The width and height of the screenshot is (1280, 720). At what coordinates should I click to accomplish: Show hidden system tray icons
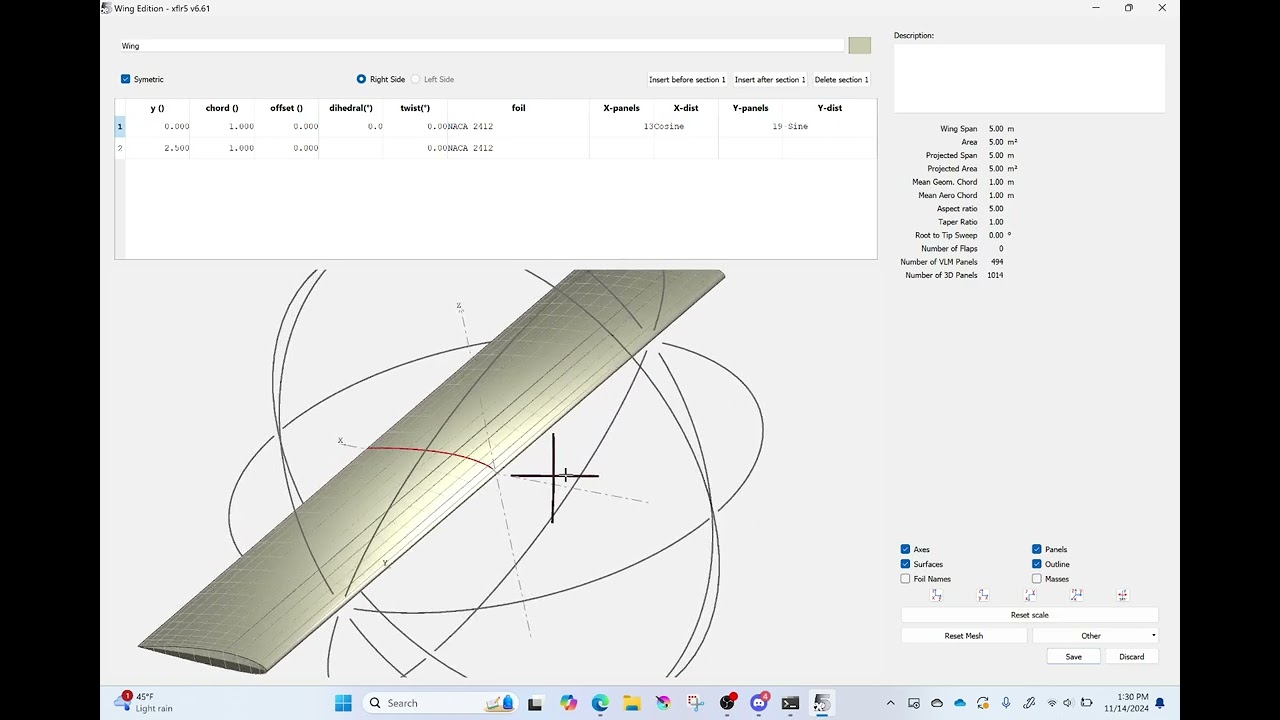(x=890, y=703)
